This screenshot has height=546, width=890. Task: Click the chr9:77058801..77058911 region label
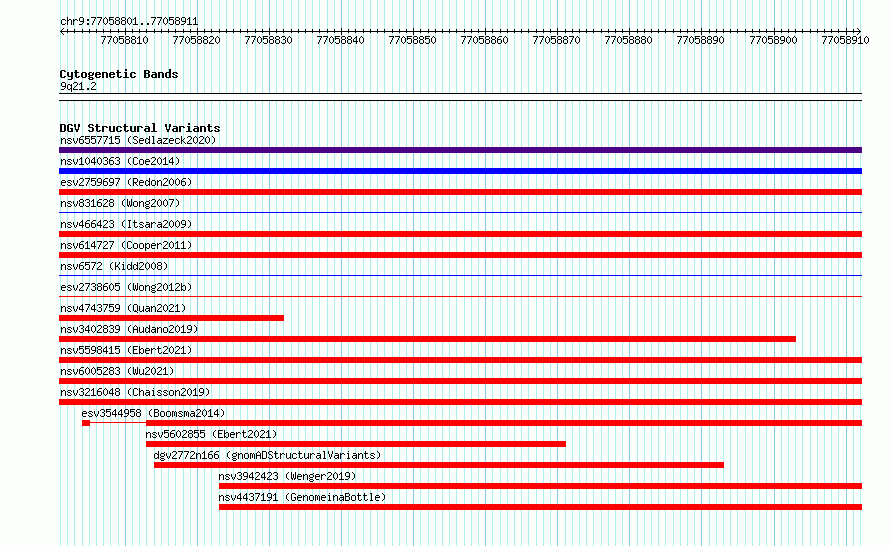[x=129, y=22]
